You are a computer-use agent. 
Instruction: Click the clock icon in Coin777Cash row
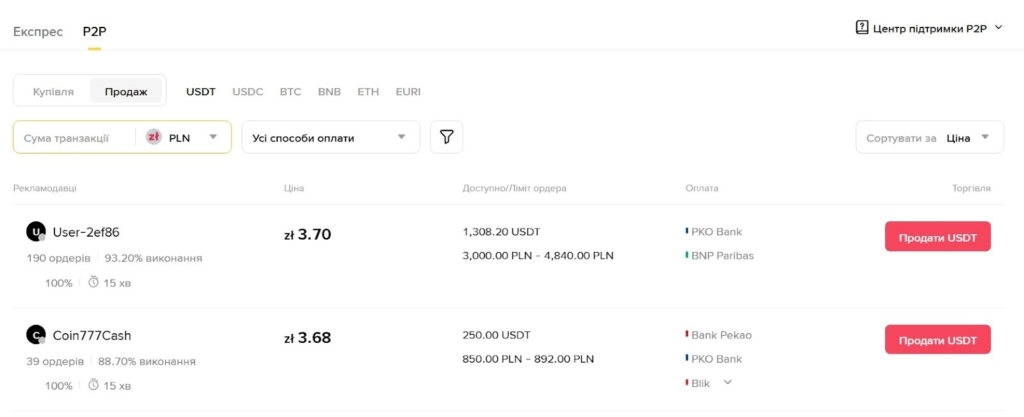(94, 385)
